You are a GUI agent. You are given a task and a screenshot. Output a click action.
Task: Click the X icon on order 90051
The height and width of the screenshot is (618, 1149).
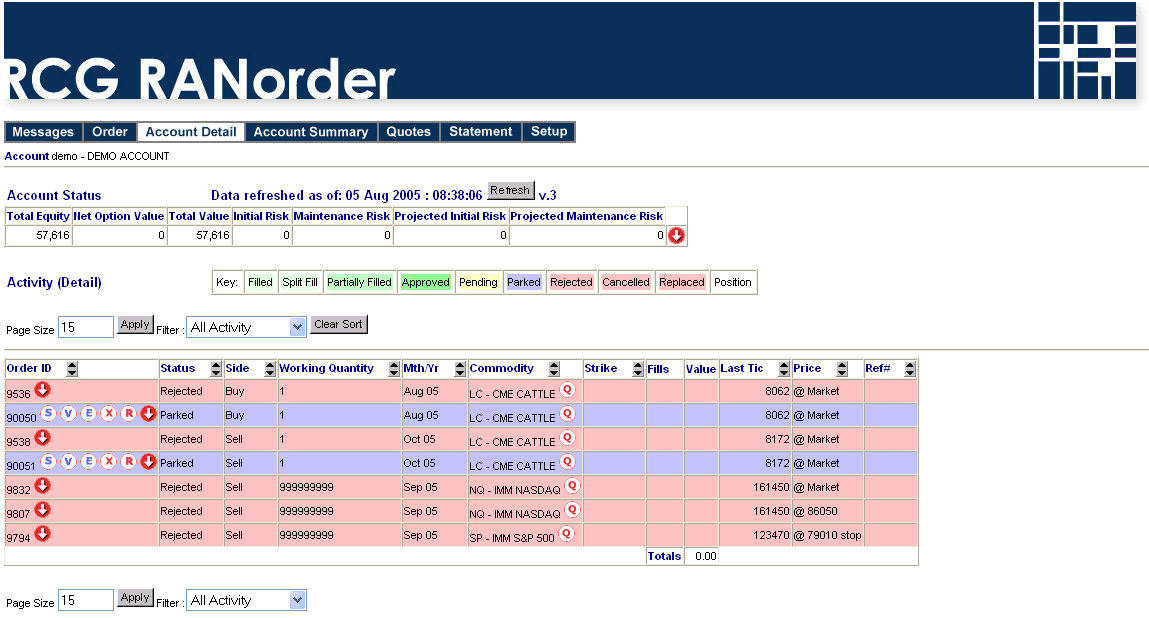(x=108, y=461)
